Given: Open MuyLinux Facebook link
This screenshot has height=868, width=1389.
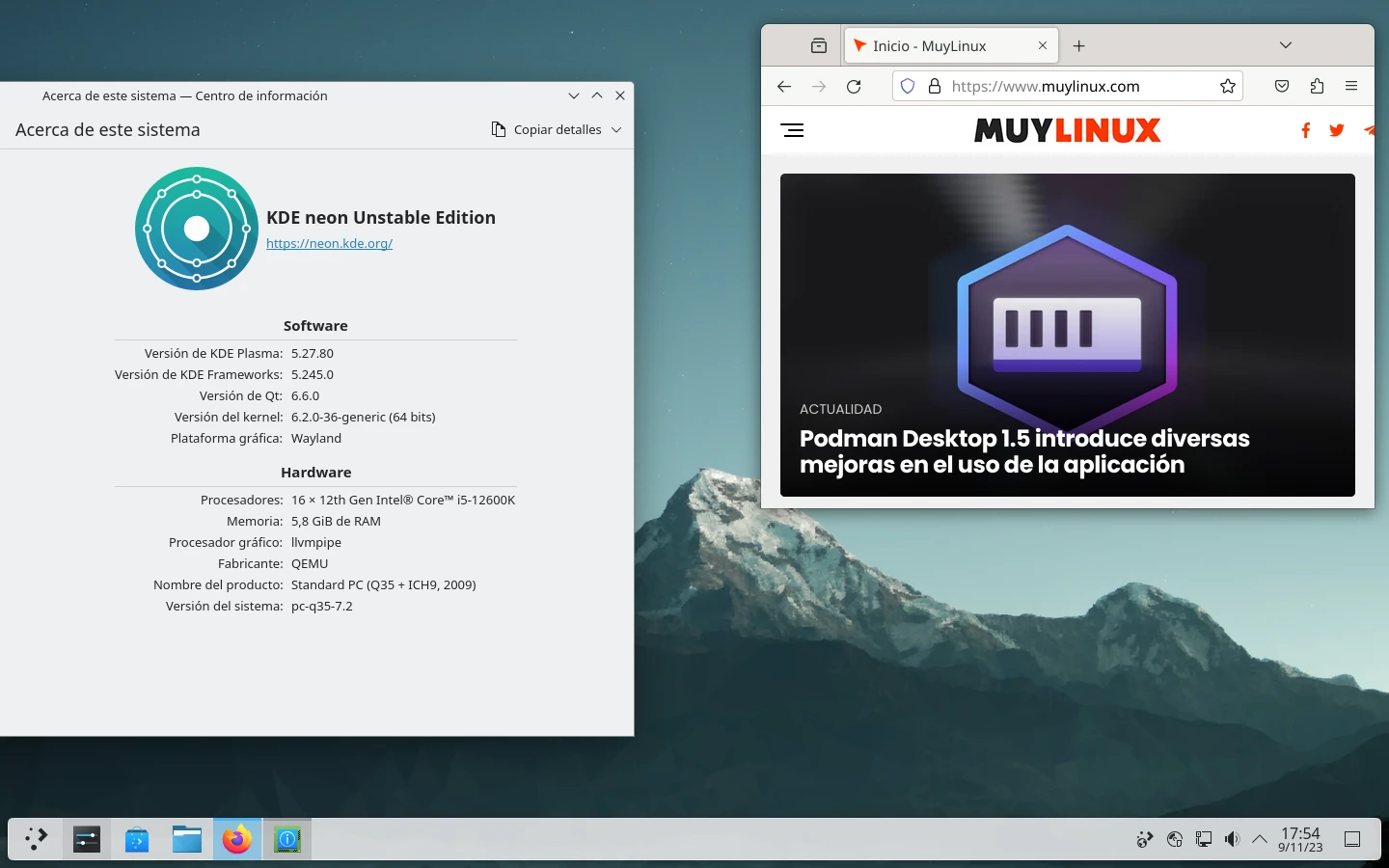Looking at the screenshot, I should click(1305, 130).
